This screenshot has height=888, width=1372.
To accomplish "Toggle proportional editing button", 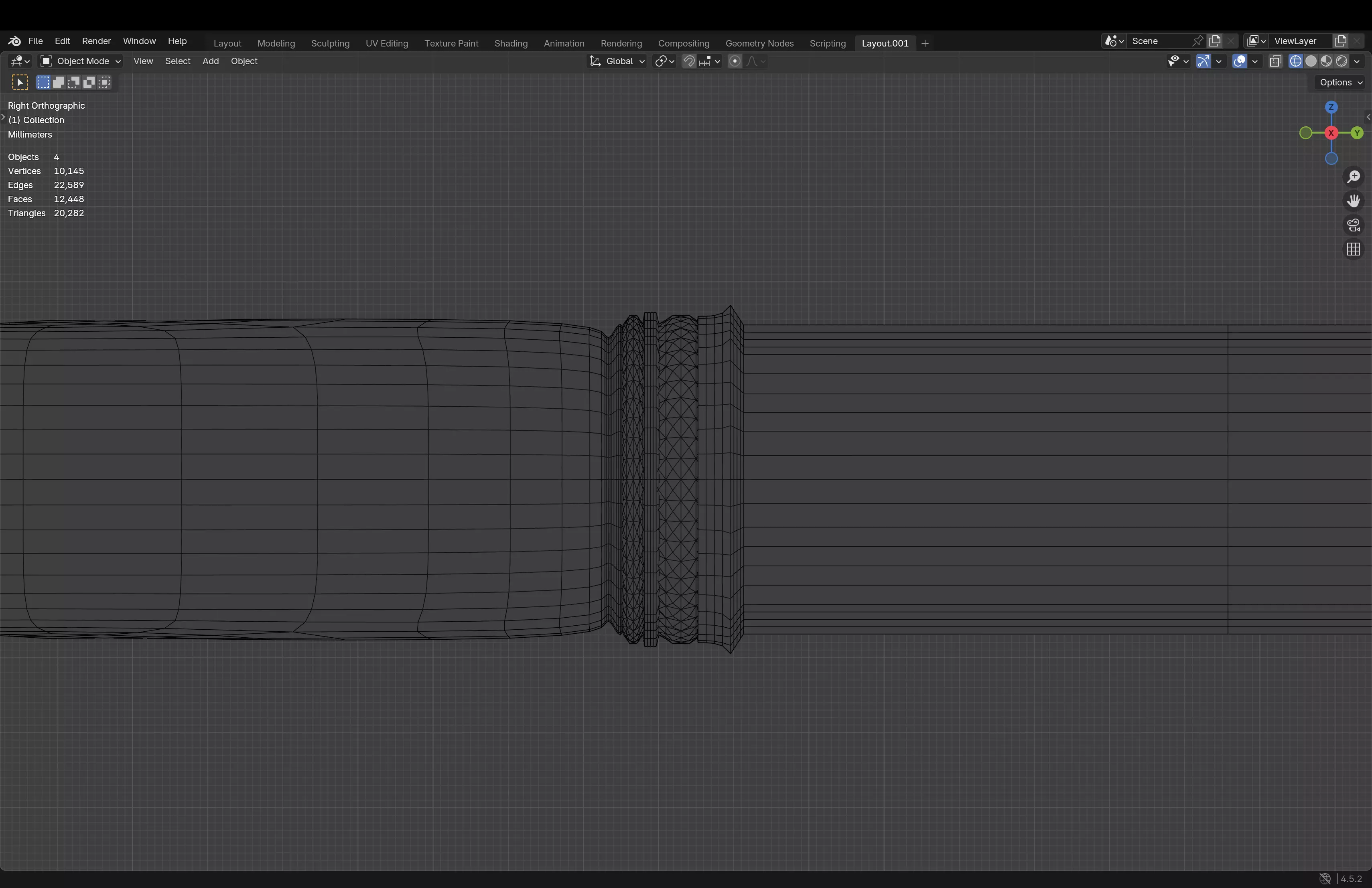I will point(735,61).
